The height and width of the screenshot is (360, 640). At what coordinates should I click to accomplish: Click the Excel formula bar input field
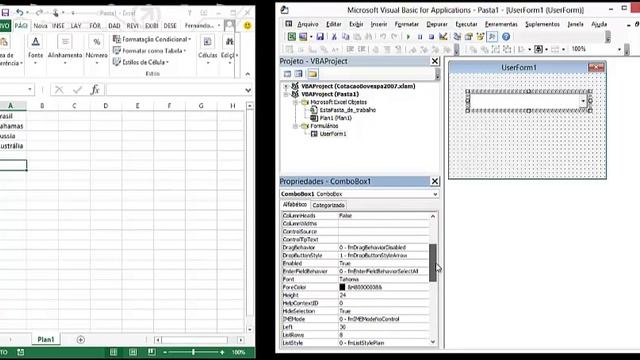click(x=175, y=89)
